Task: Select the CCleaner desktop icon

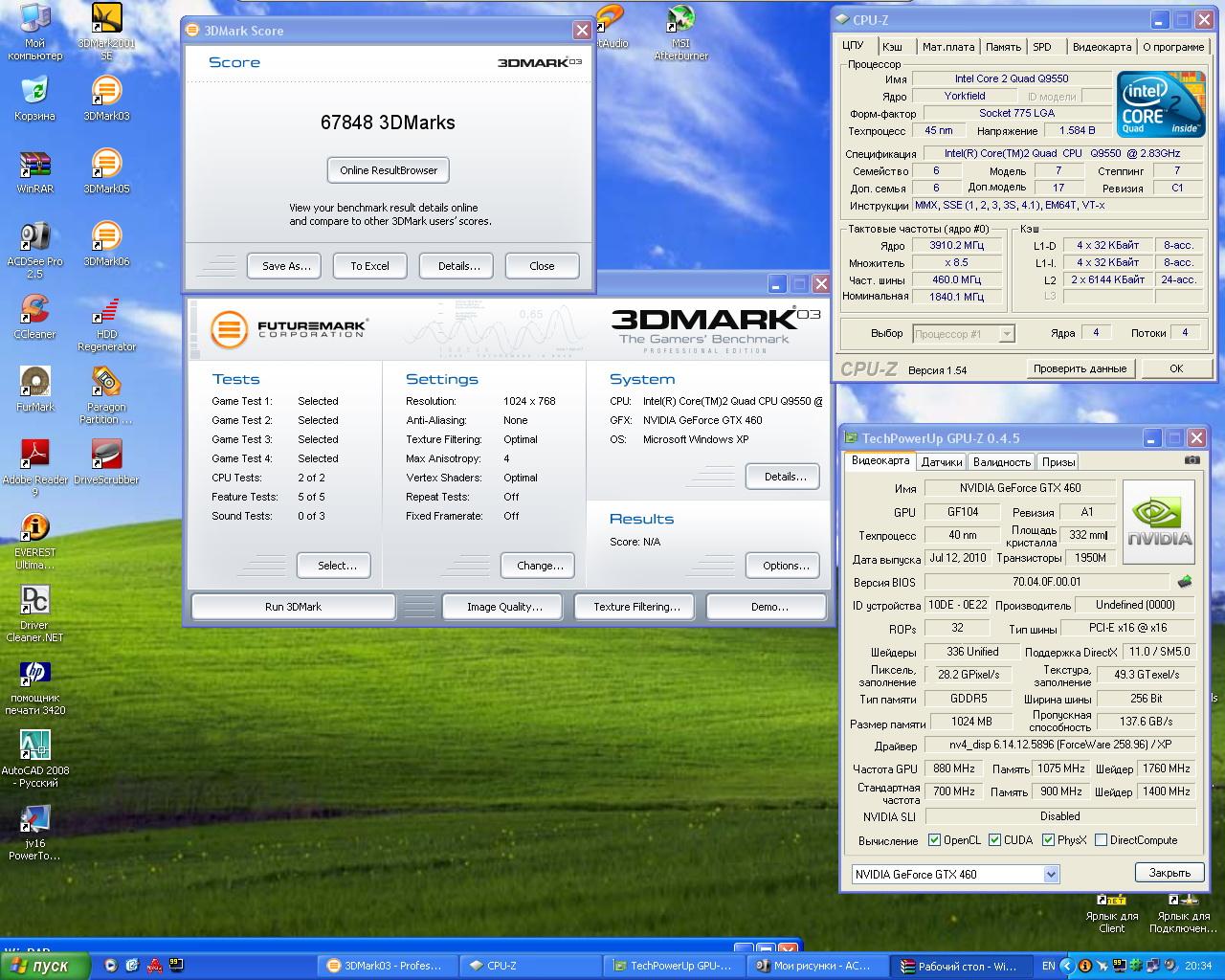Action: pos(35,316)
